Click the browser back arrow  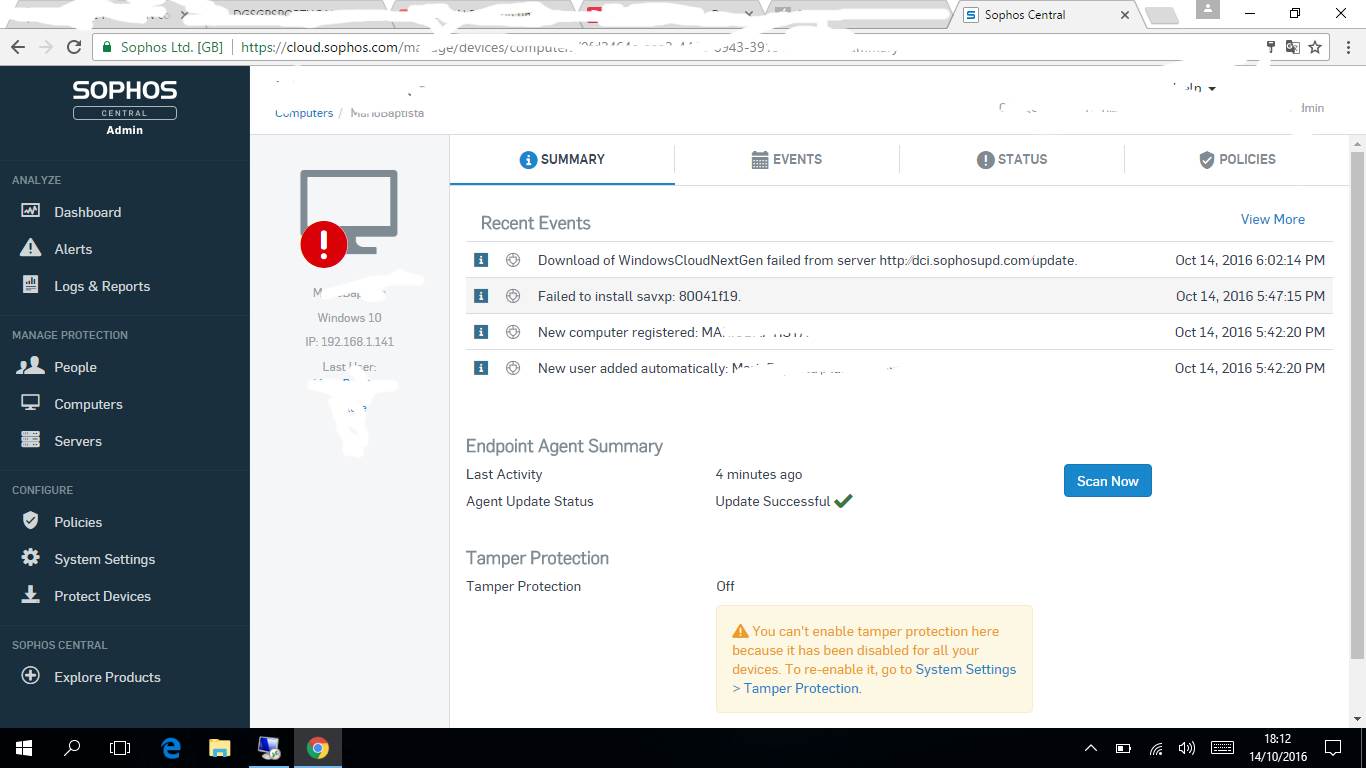18,47
